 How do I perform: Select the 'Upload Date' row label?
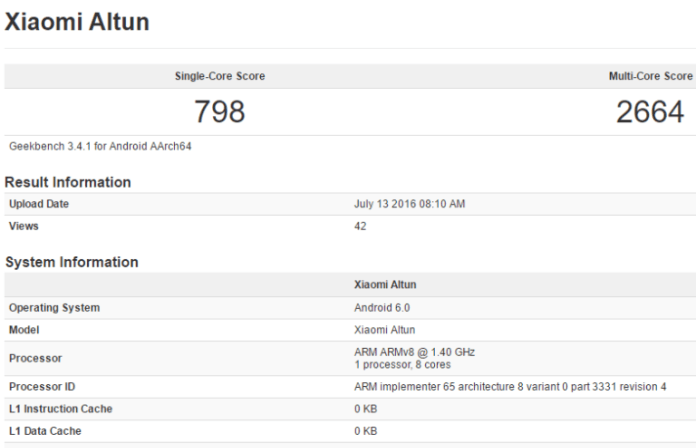click(x=39, y=204)
